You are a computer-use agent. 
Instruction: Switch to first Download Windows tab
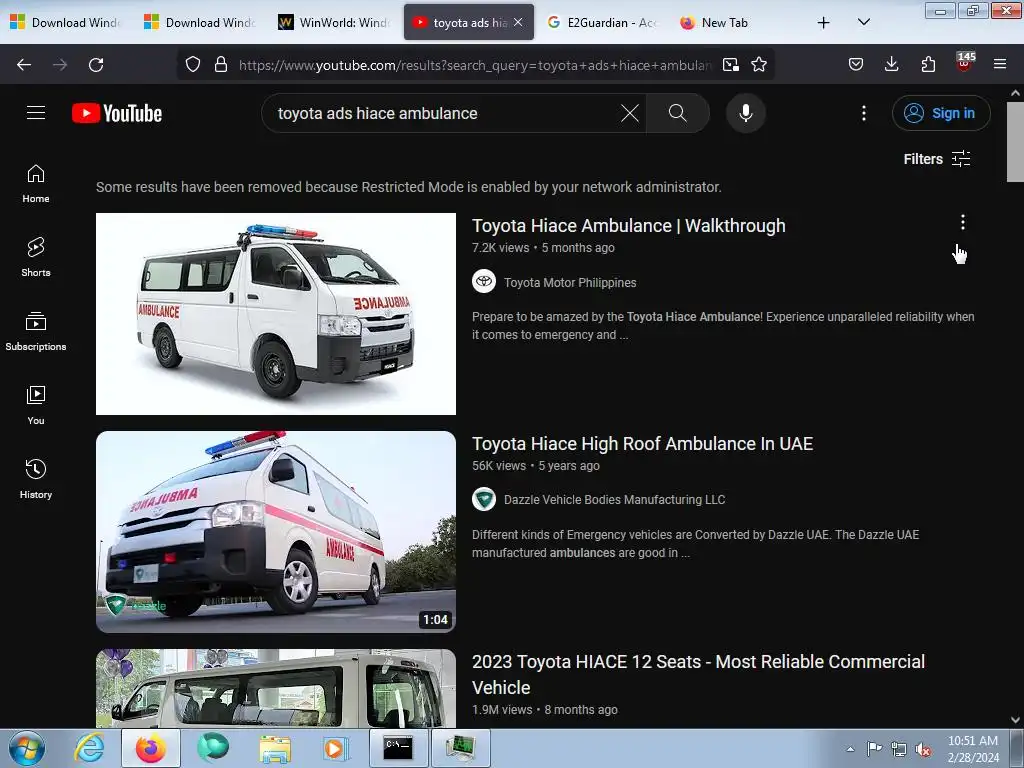(x=67, y=23)
